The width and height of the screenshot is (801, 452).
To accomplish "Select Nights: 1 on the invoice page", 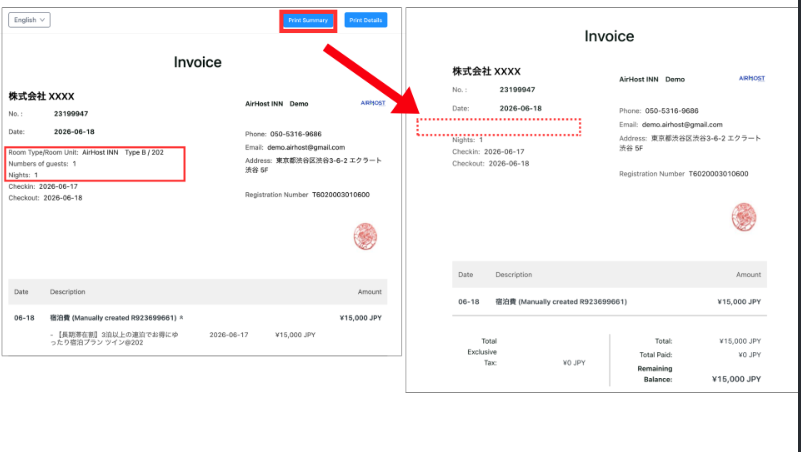I will coord(23,175).
